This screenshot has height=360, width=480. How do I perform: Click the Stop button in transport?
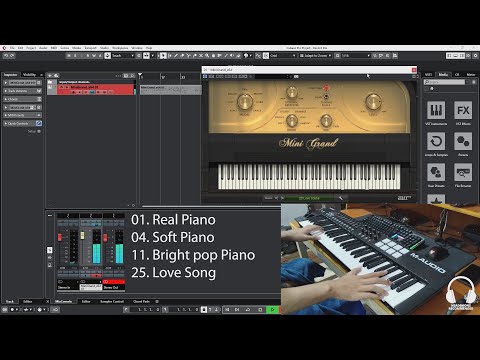pyautogui.click(x=261, y=310)
